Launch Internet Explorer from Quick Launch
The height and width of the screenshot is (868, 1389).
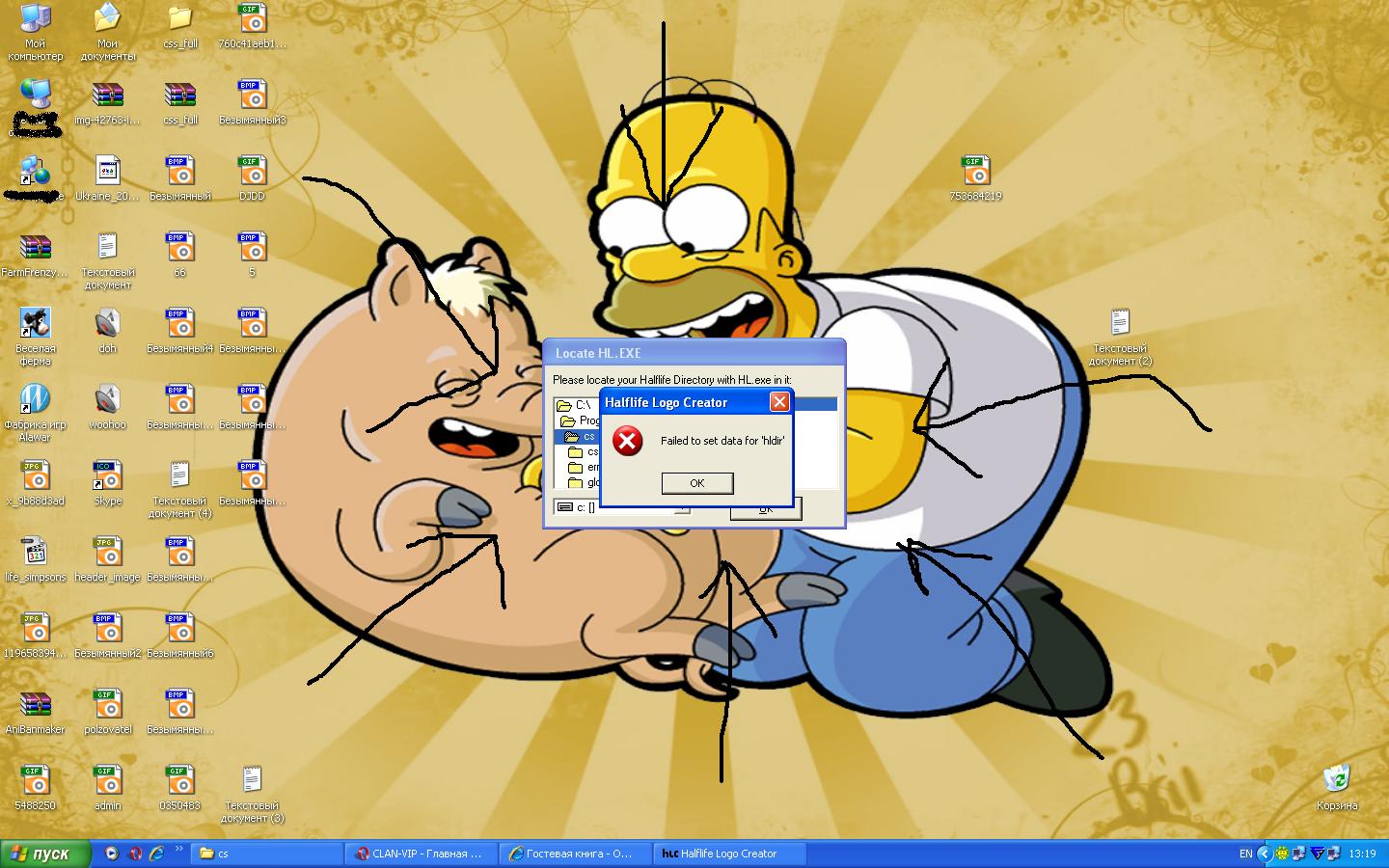click(x=157, y=854)
